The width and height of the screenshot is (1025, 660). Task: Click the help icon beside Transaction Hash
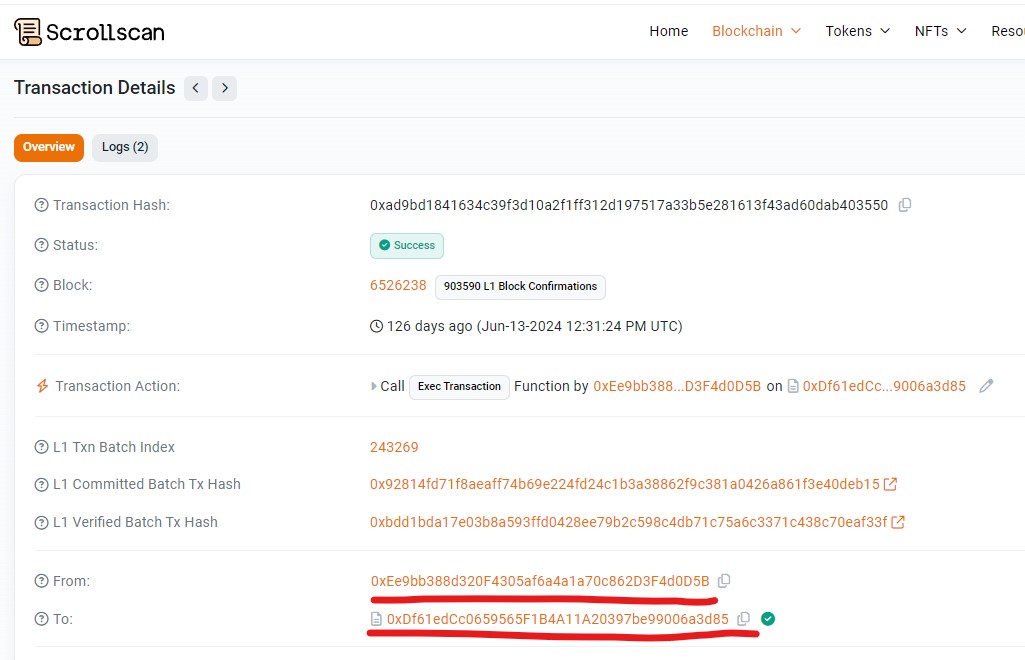tap(41, 205)
